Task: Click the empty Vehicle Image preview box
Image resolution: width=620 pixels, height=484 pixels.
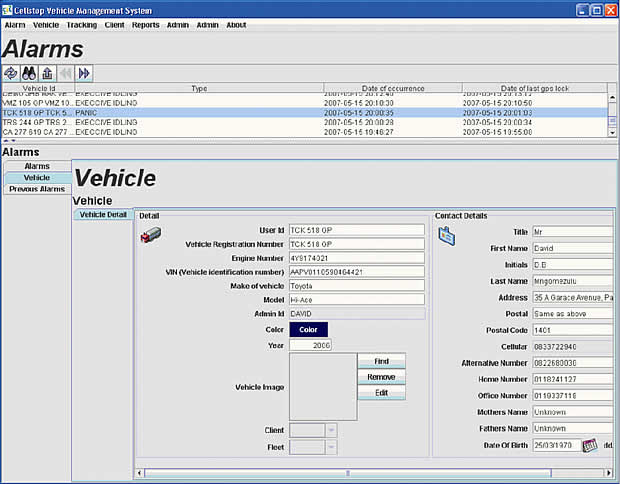Action: coord(323,387)
